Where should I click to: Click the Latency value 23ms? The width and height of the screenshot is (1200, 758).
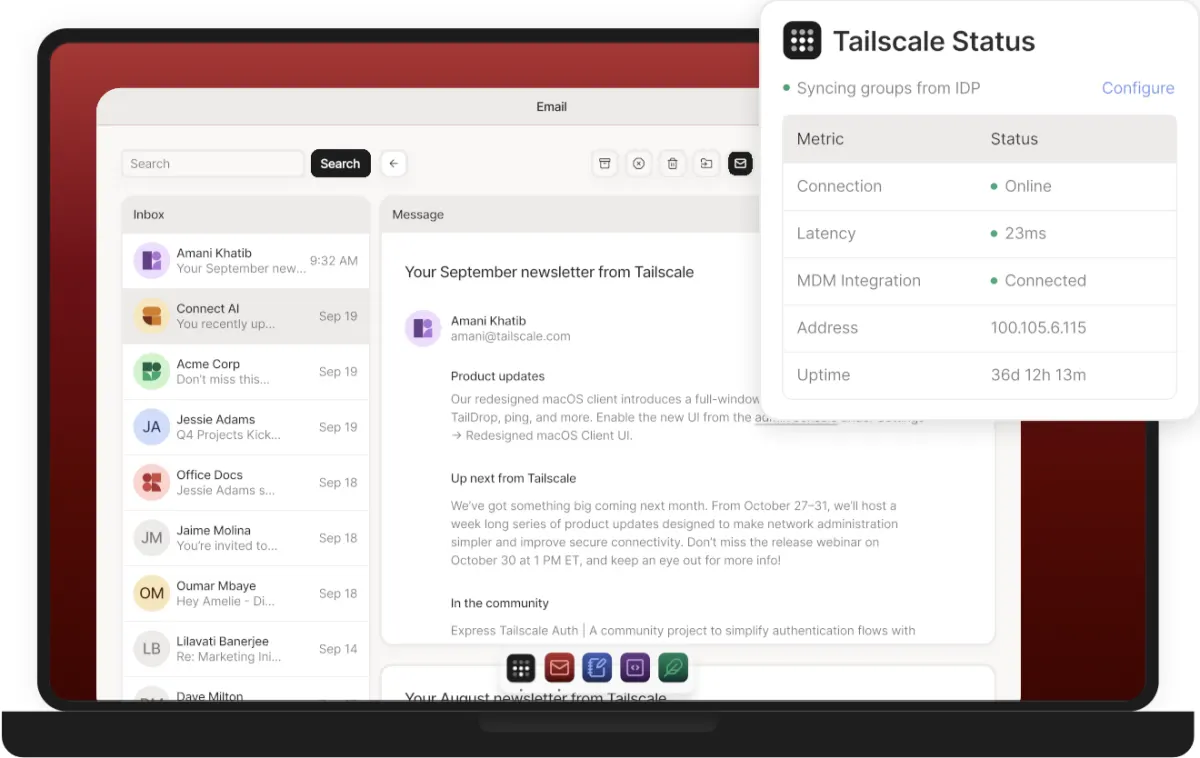(x=1018, y=233)
